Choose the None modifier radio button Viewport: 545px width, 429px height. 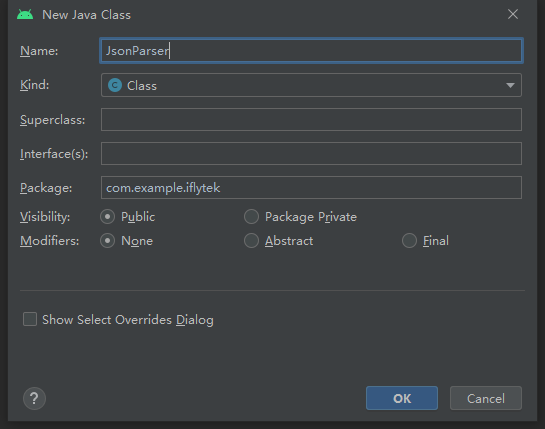coord(107,241)
